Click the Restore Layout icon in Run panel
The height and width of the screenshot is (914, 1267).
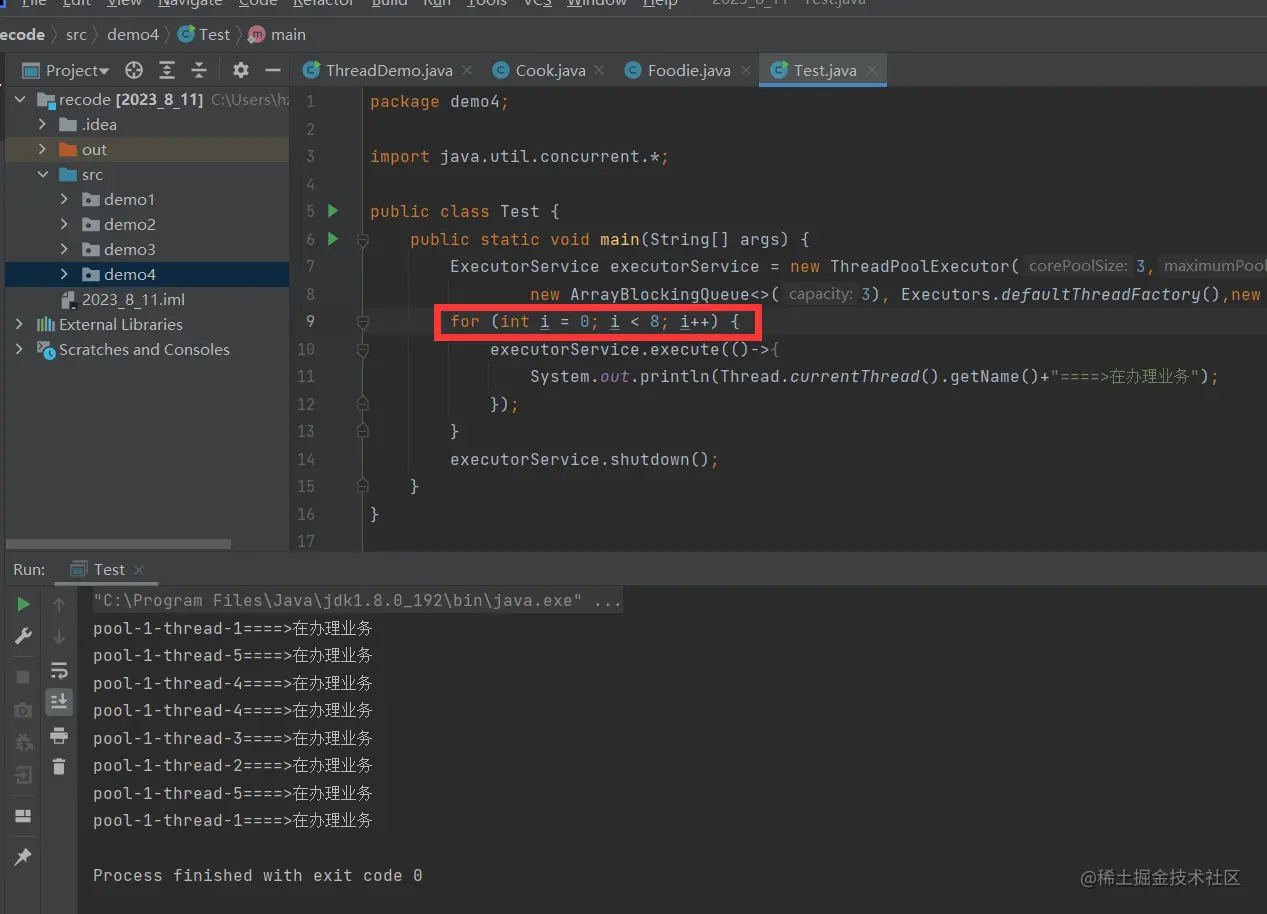point(23,816)
